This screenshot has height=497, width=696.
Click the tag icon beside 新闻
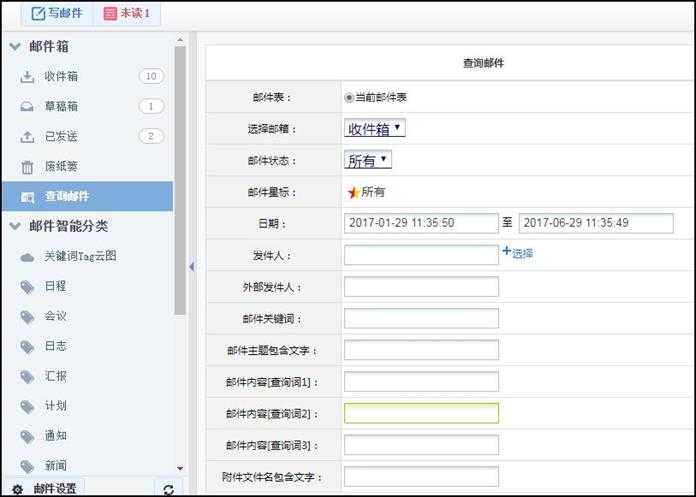coord(27,466)
